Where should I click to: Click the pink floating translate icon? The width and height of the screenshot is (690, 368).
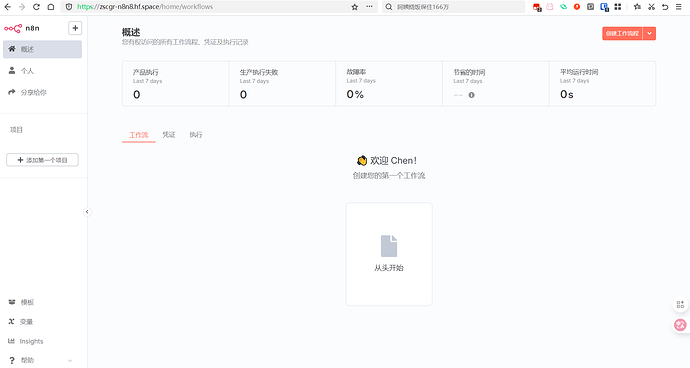click(680, 325)
